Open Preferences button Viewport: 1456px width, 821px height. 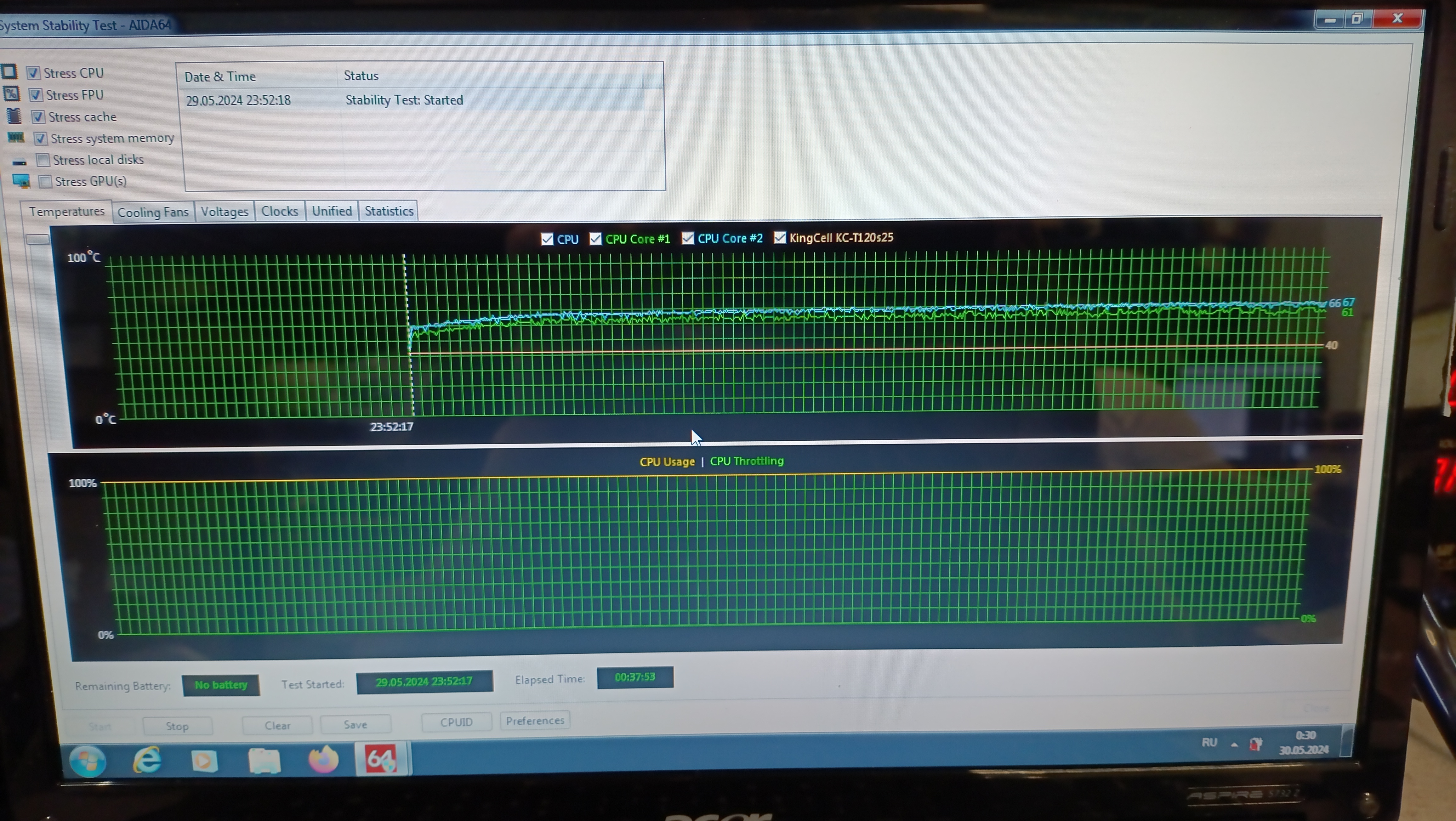point(535,721)
